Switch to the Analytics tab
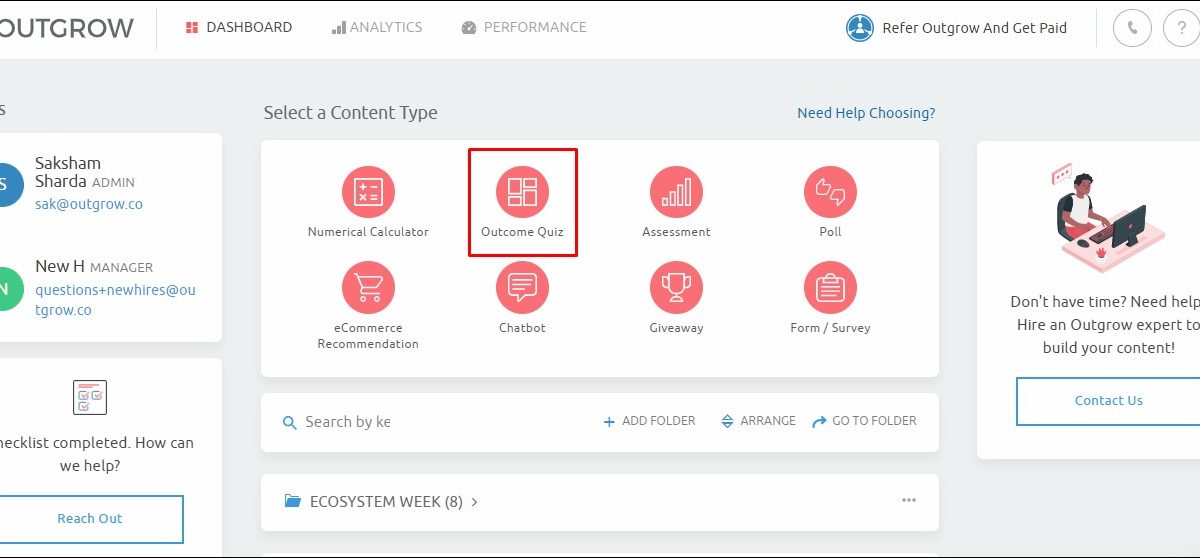Screen dimensions: 1200x558 [377, 28]
